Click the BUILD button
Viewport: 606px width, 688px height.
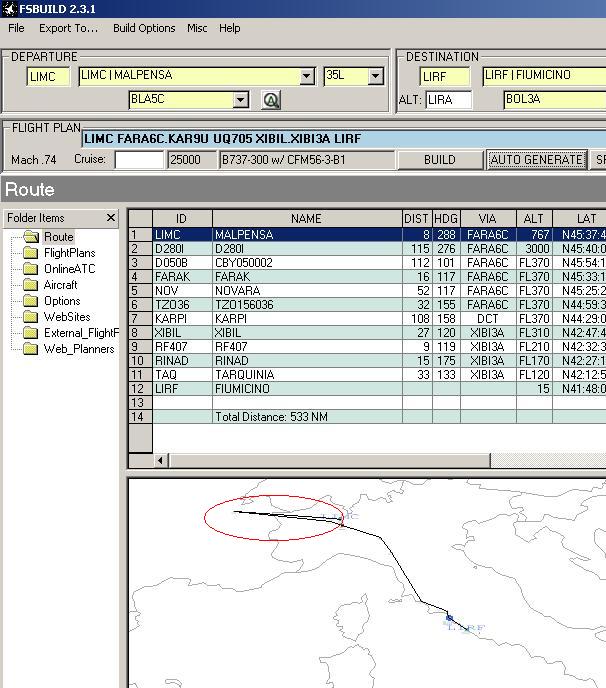click(x=440, y=160)
